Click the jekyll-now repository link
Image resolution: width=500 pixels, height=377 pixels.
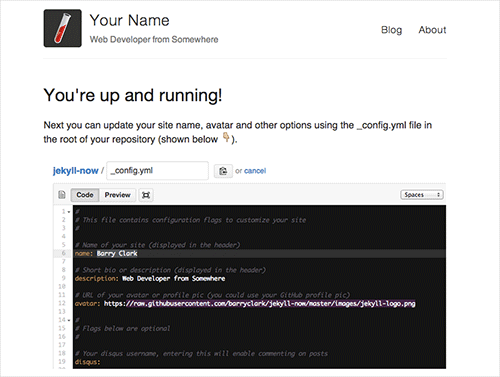point(75,171)
